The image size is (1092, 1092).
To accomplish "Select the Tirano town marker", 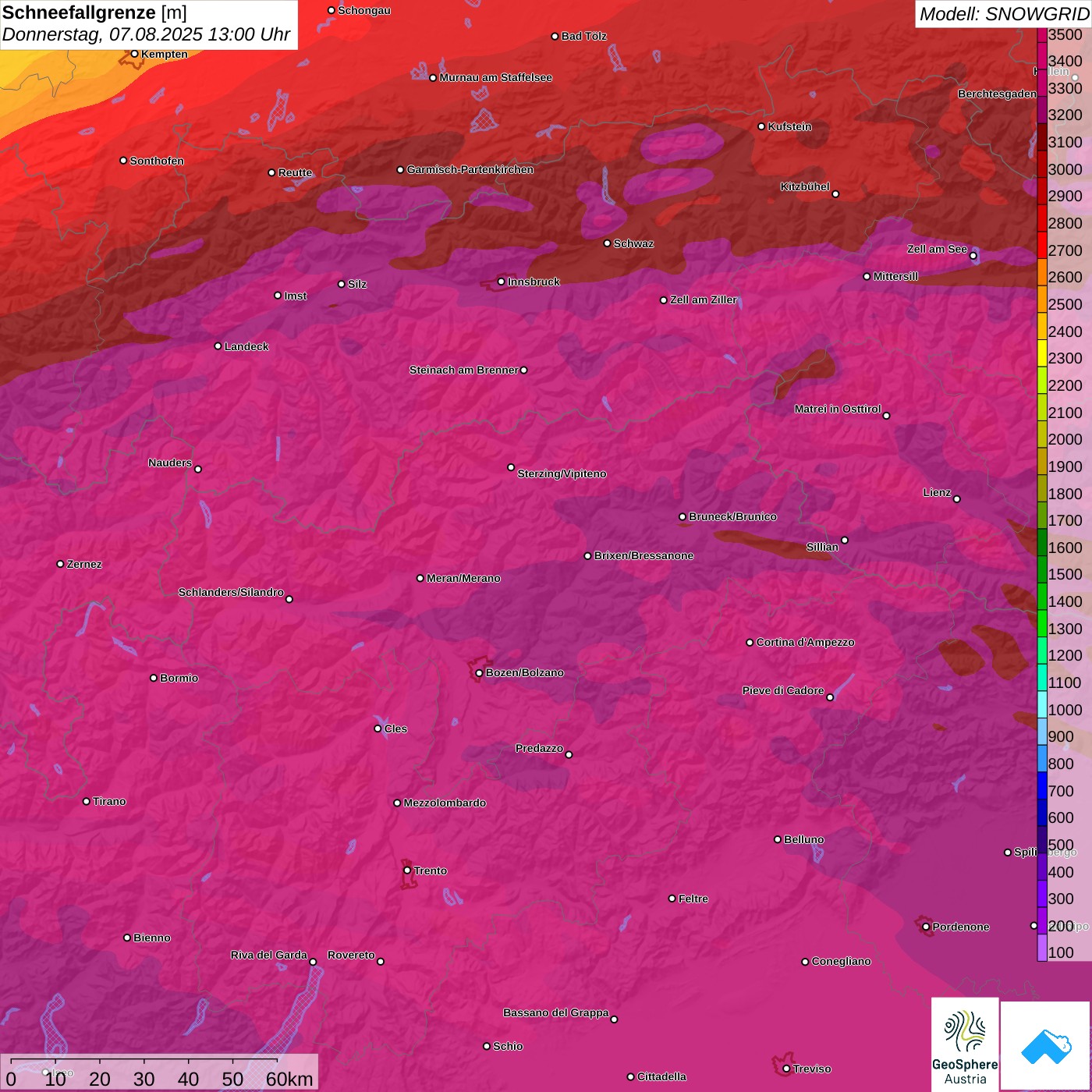I will tap(86, 801).
